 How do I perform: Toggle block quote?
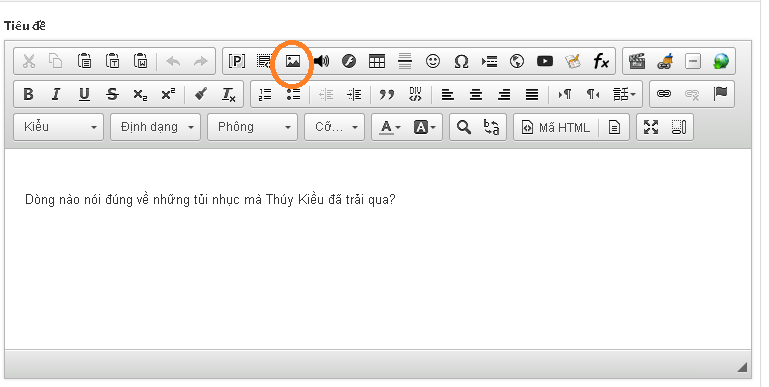(x=386, y=94)
